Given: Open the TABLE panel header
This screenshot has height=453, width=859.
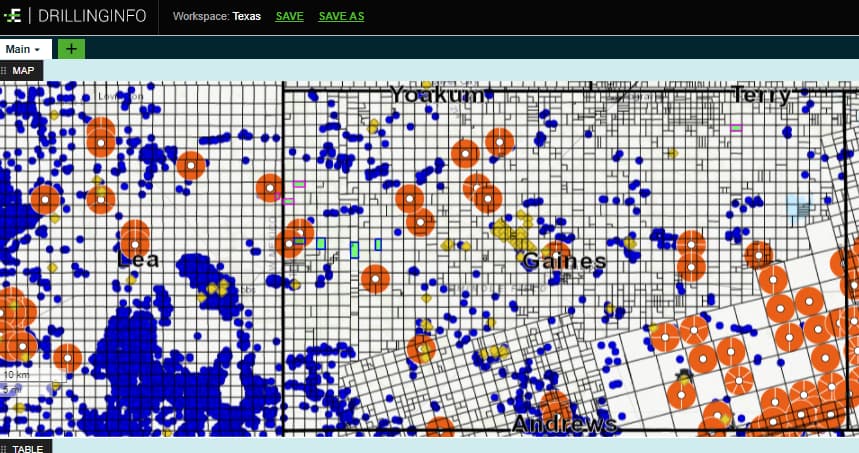Looking at the screenshot, I should pos(26,448).
